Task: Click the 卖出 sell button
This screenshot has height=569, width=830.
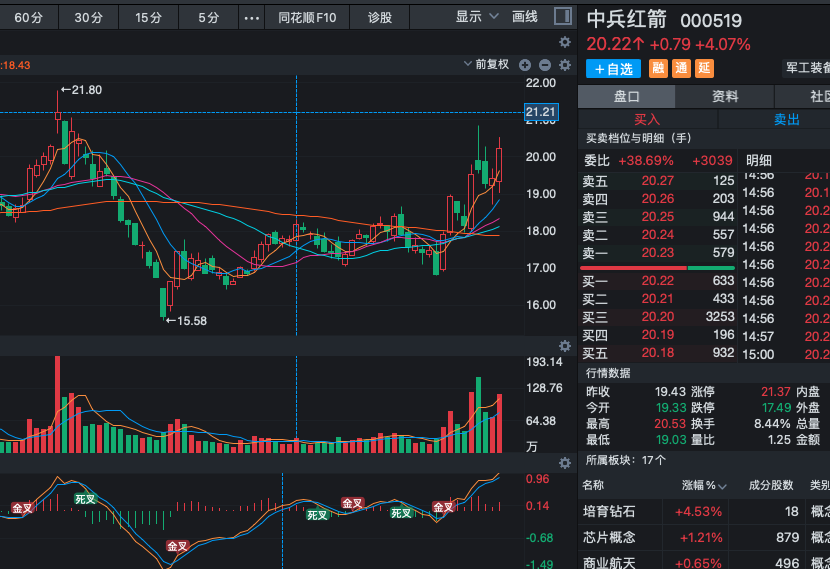Action: [787, 120]
